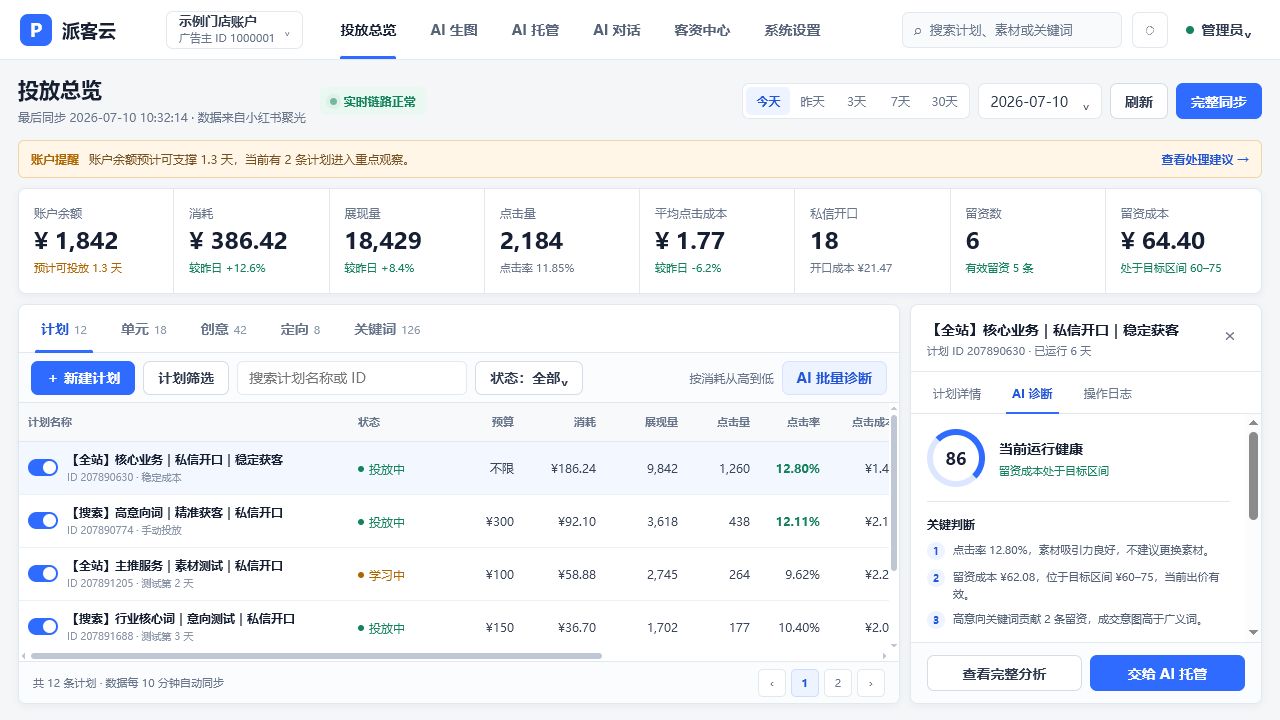Open the 状态：全部 status filter
The height and width of the screenshot is (720, 1280).
[x=529, y=378]
